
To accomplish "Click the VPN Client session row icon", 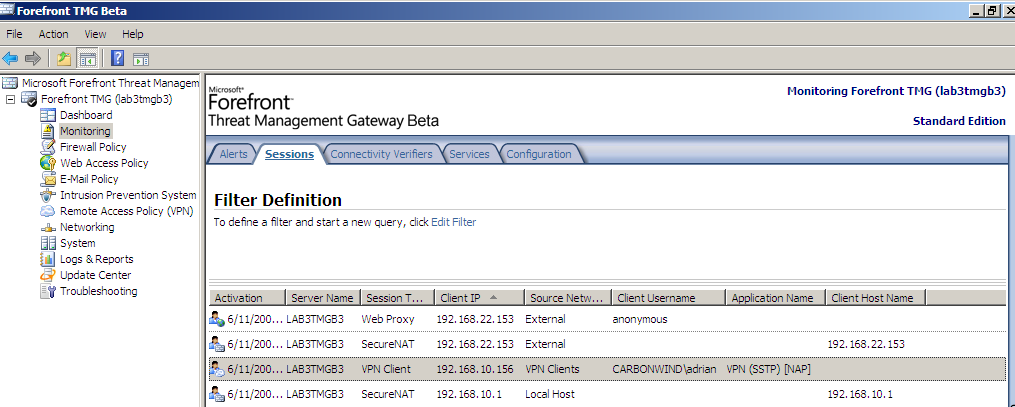I will 217,369.
